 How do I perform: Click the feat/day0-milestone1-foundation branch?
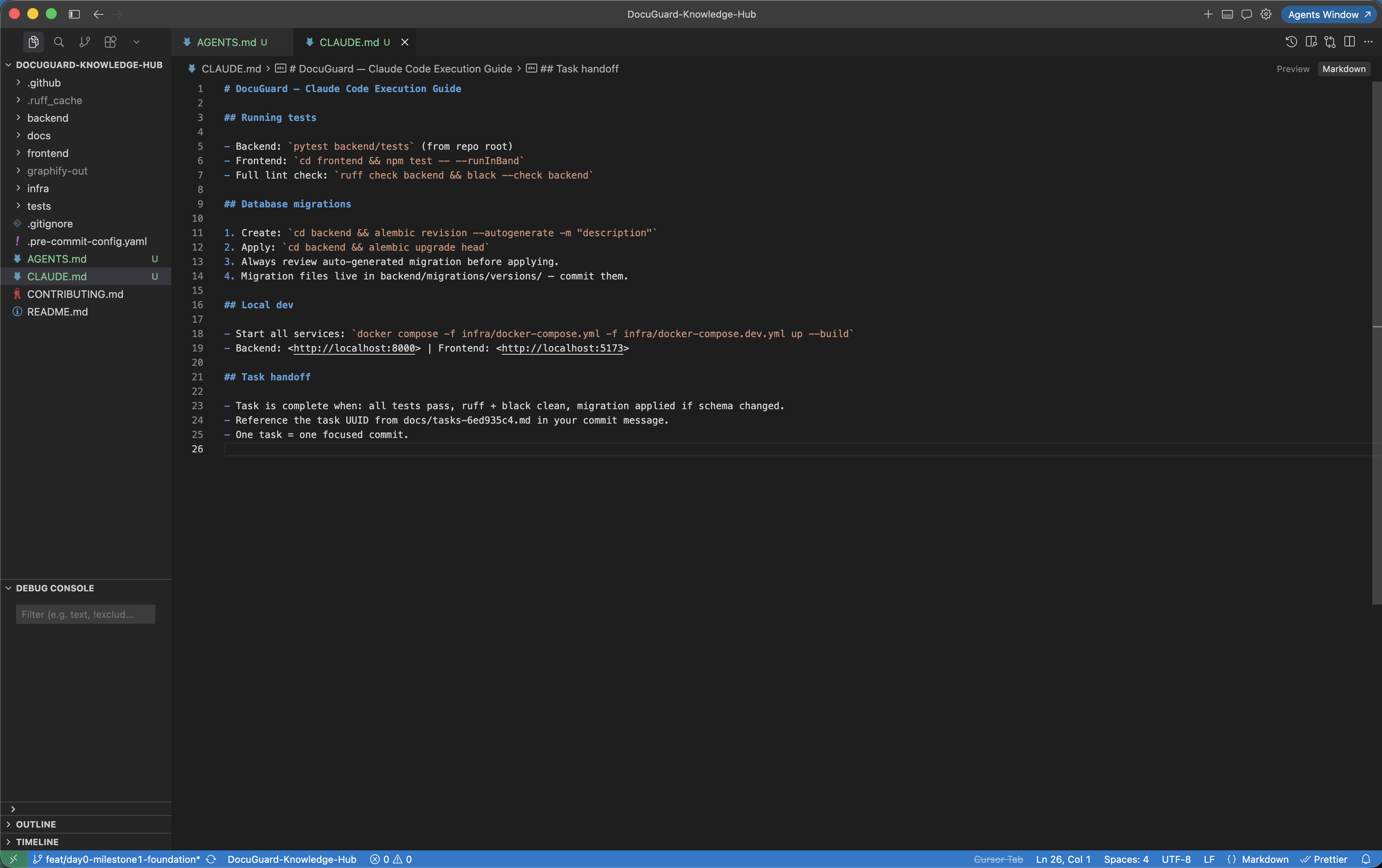click(x=117, y=859)
